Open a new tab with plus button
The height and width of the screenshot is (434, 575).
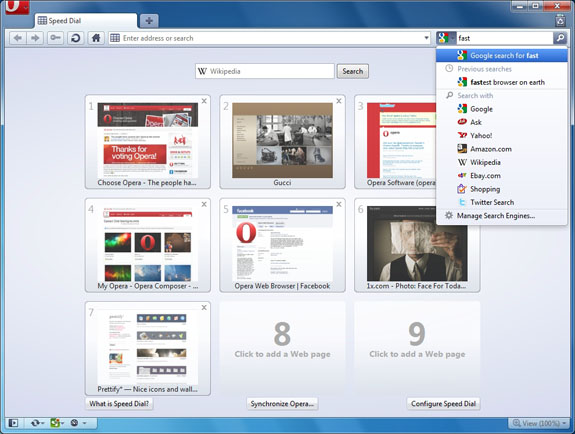(149, 21)
